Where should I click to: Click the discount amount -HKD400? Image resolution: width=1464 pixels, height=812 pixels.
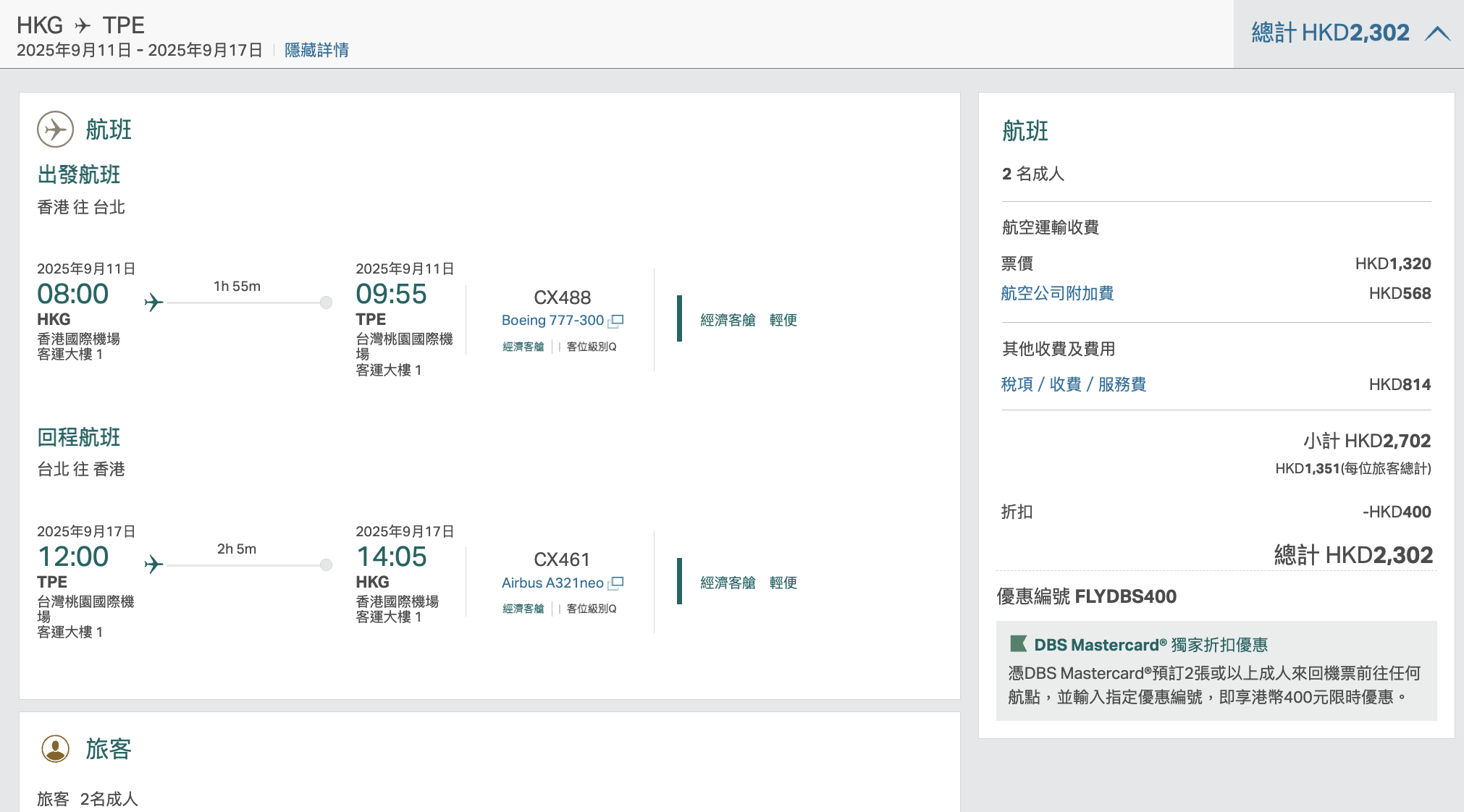click(x=1397, y=512)
